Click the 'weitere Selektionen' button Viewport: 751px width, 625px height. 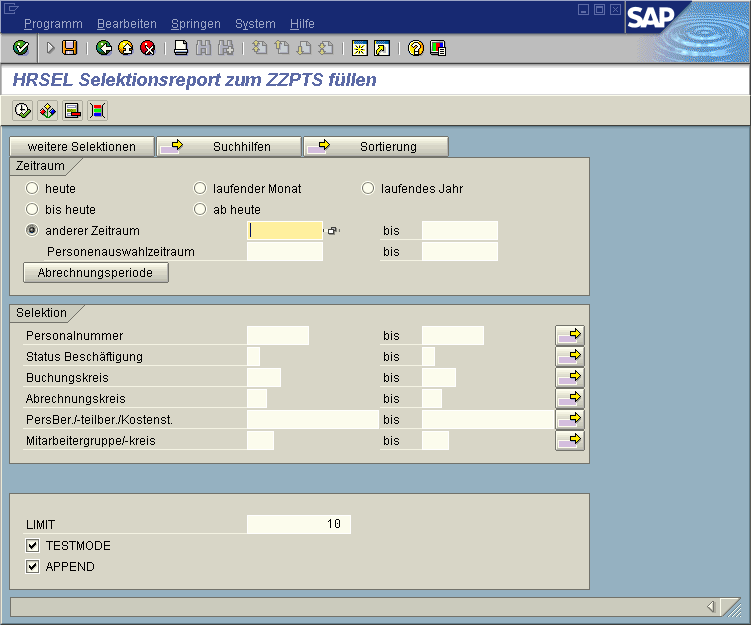coord(82,147)
